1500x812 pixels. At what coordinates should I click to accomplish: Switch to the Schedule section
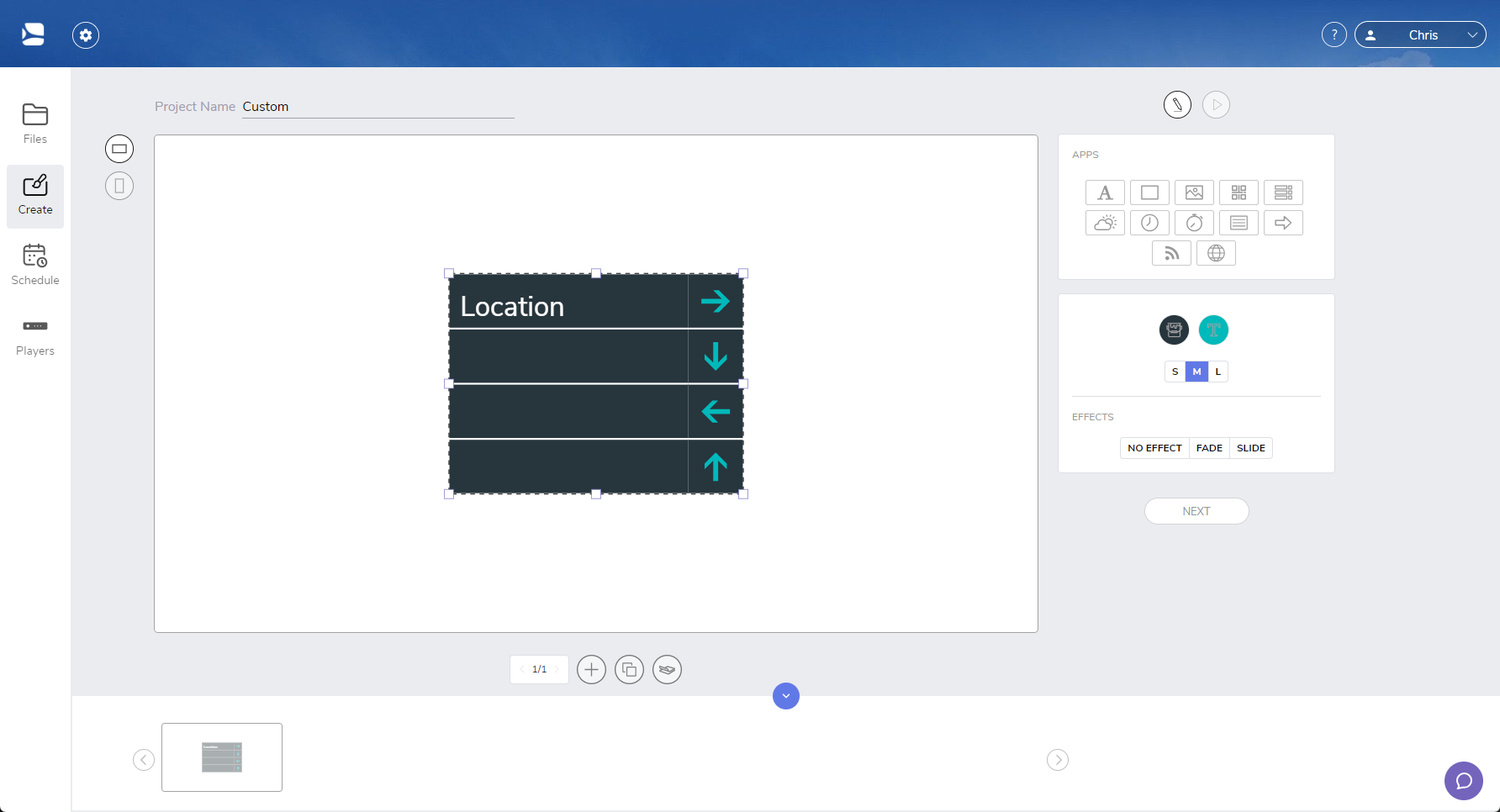click(34, 263)
